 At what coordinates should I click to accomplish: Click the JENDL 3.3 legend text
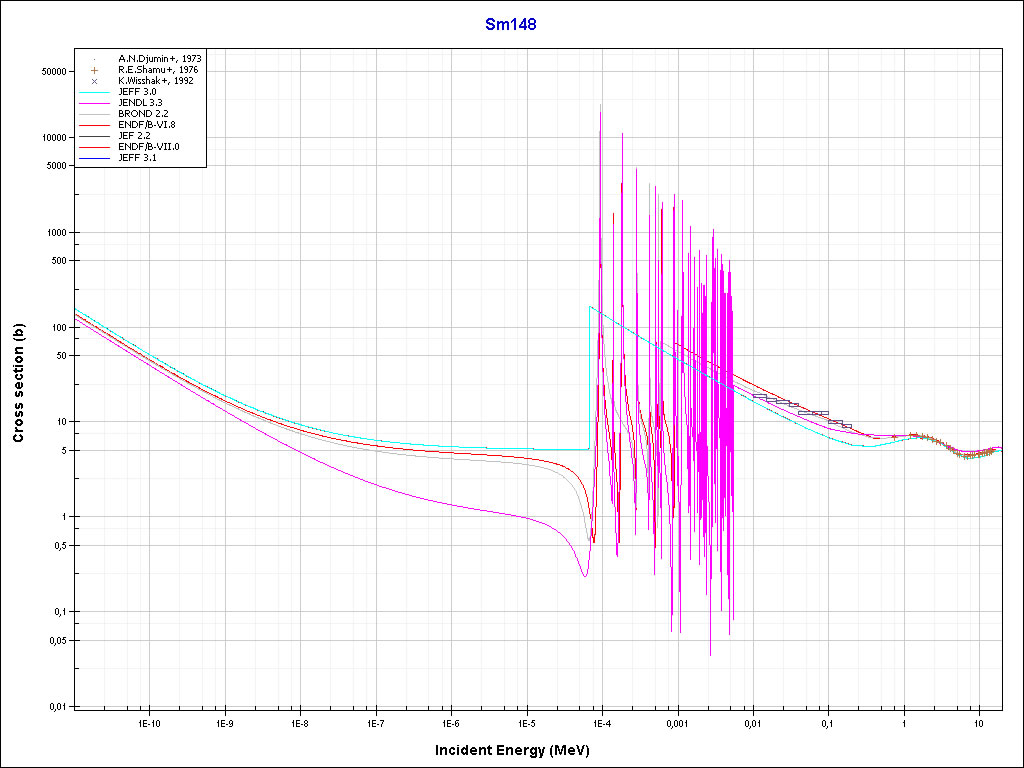point(140,103)
